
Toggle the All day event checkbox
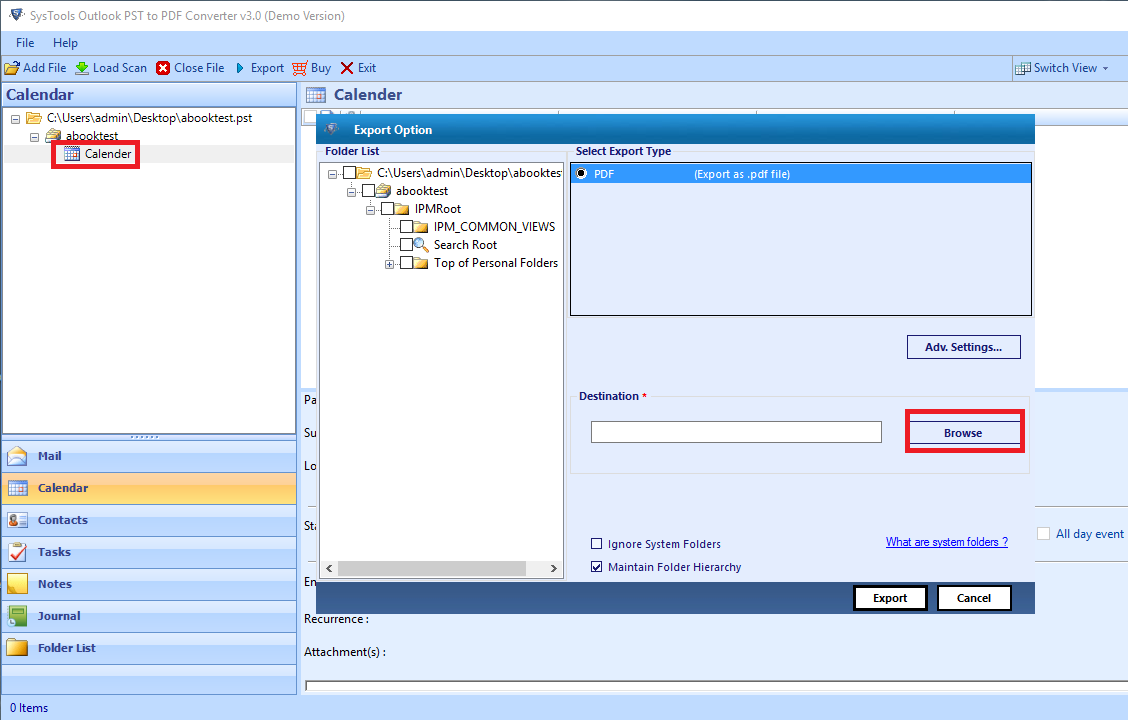[x=1043, y=534]
